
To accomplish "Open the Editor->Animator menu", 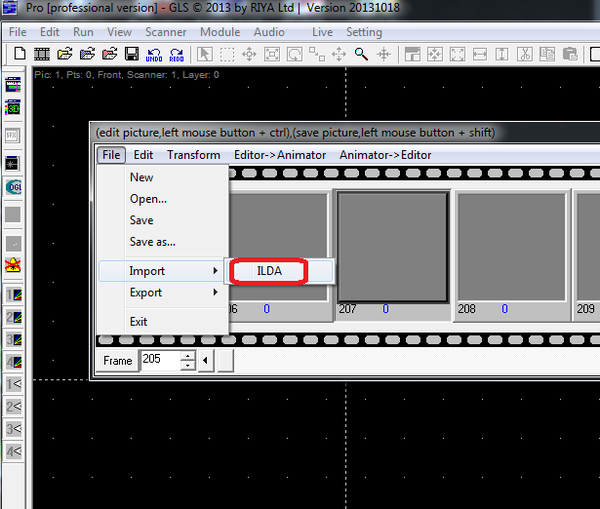I will (280, 155).
